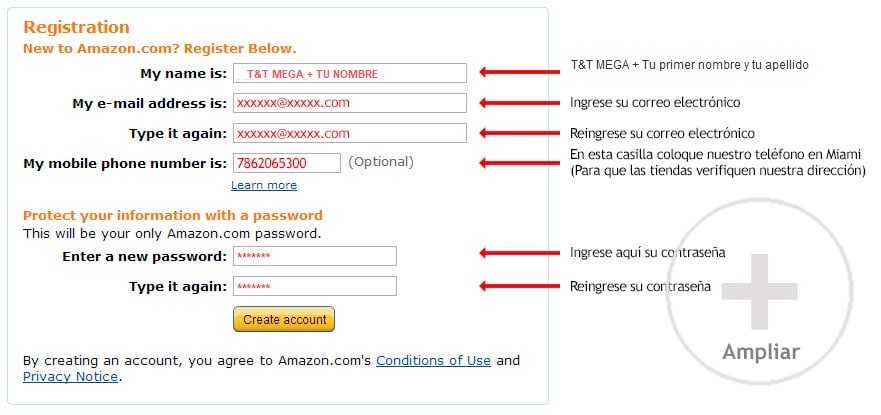Click red arrow pointing at name field

[519, 72]
